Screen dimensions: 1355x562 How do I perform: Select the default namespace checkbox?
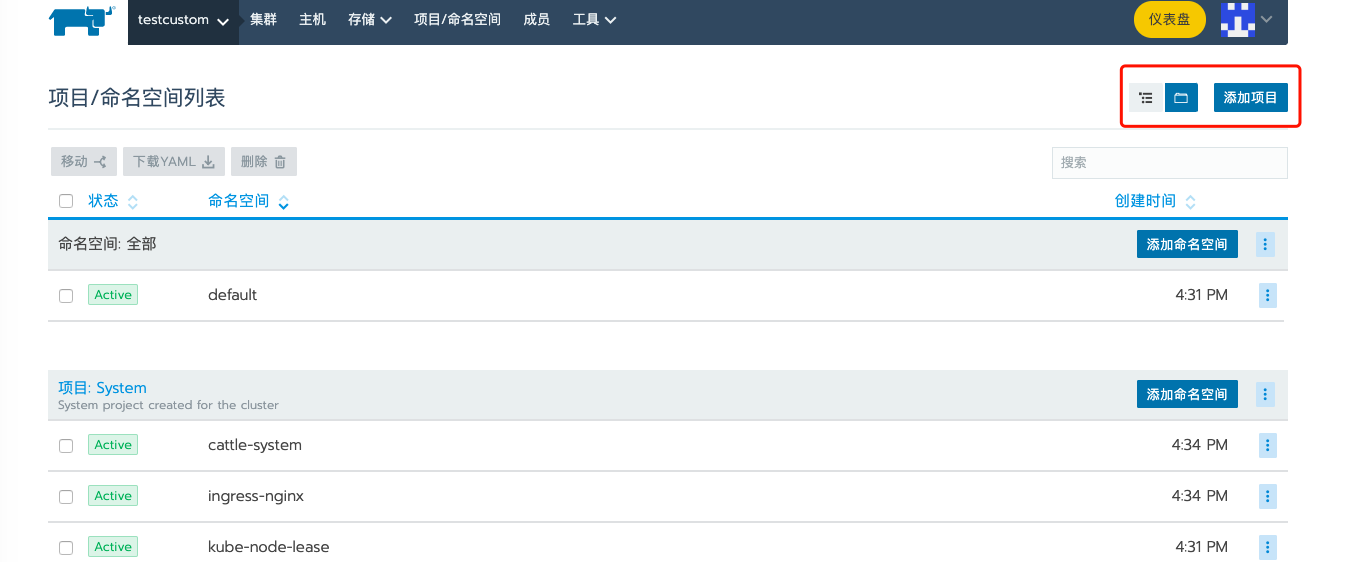tap(66, 296)
